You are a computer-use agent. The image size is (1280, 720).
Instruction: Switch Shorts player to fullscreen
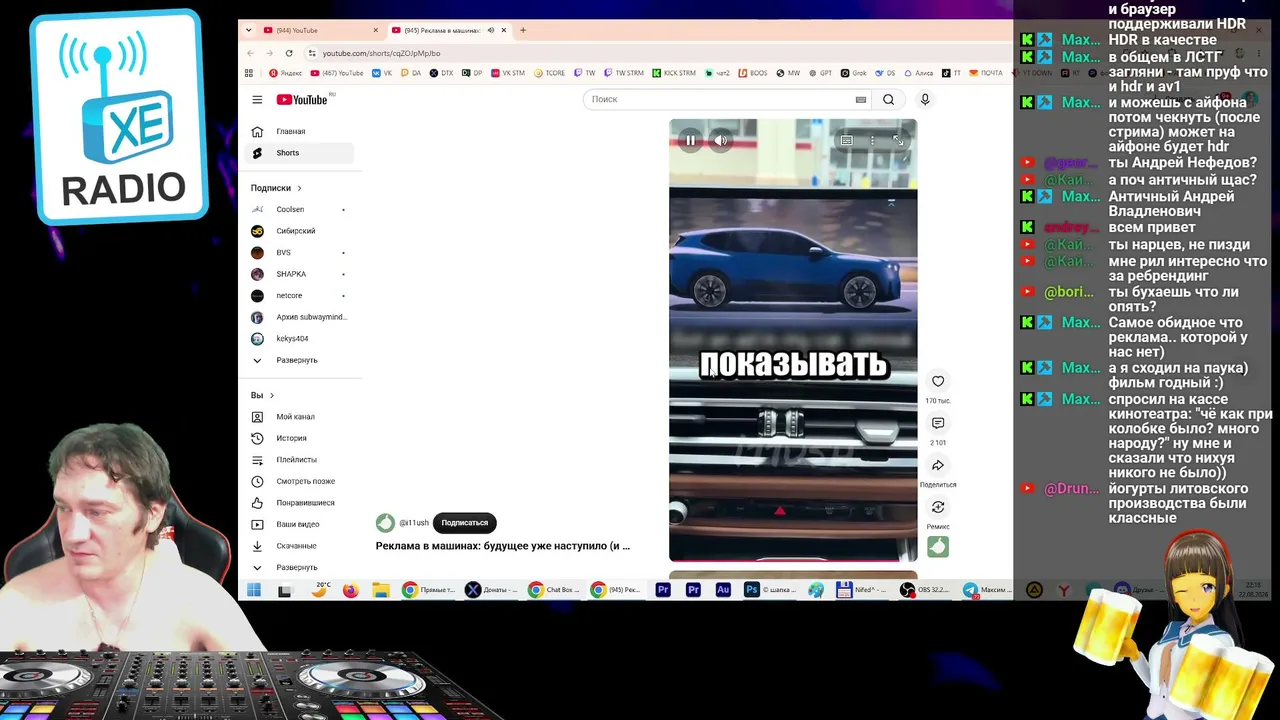[898, 141]
